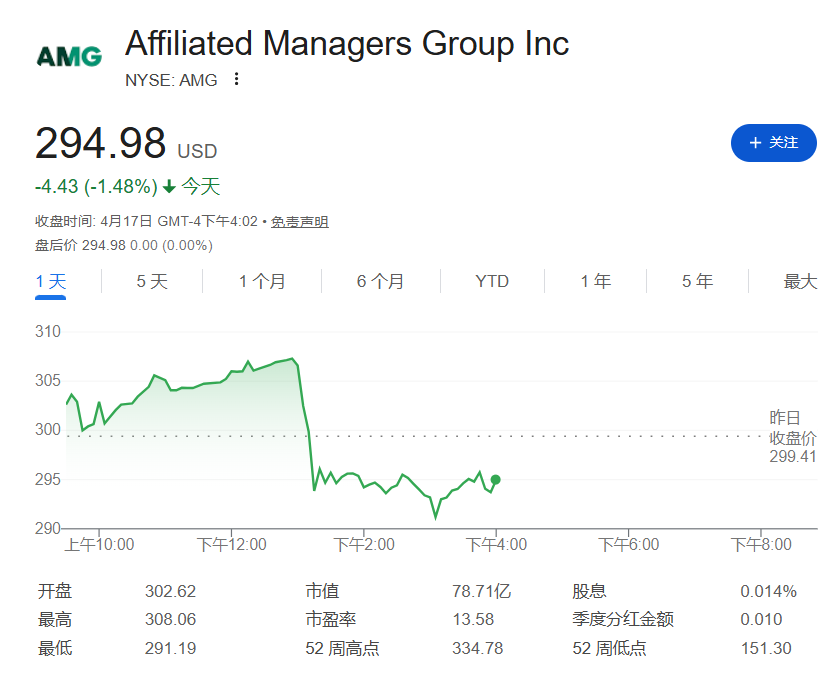
Task: Select the 1 天 time range tab
Action: 51,281
